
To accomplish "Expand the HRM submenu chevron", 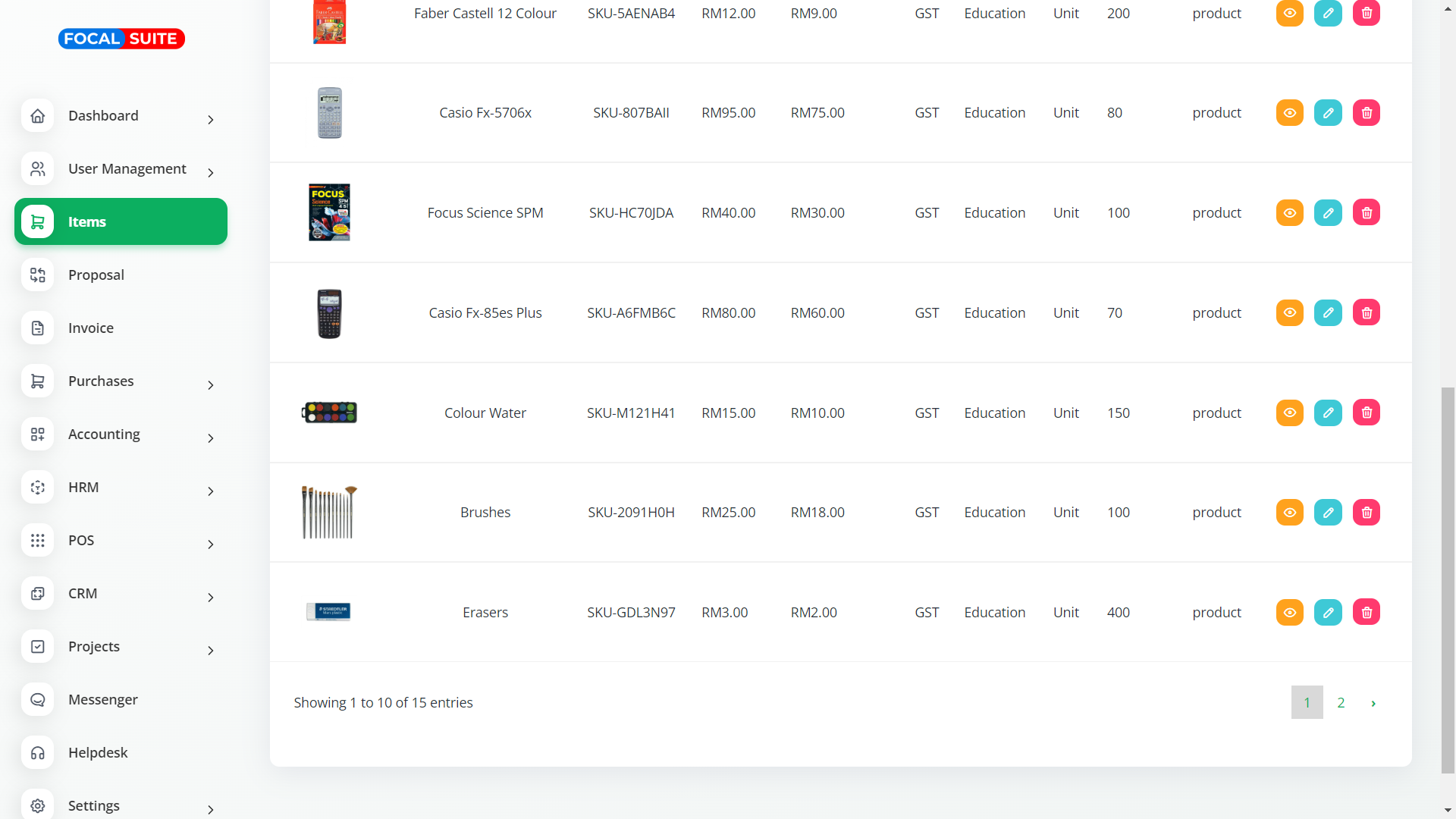I will click(211, 491).
